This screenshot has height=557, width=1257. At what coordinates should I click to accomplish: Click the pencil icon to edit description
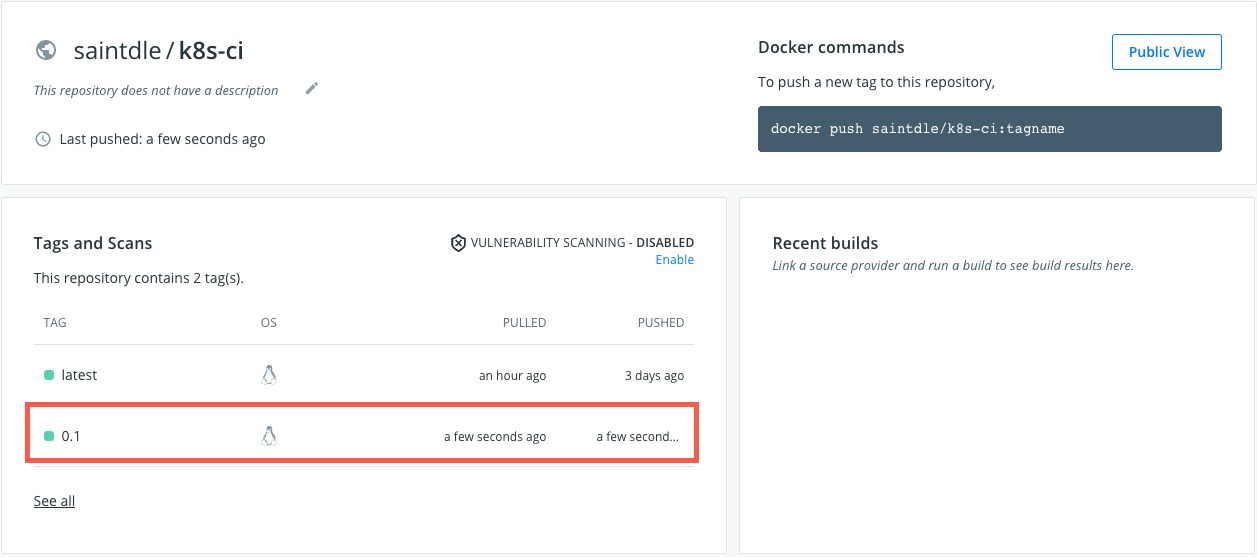tap(312, 89)
